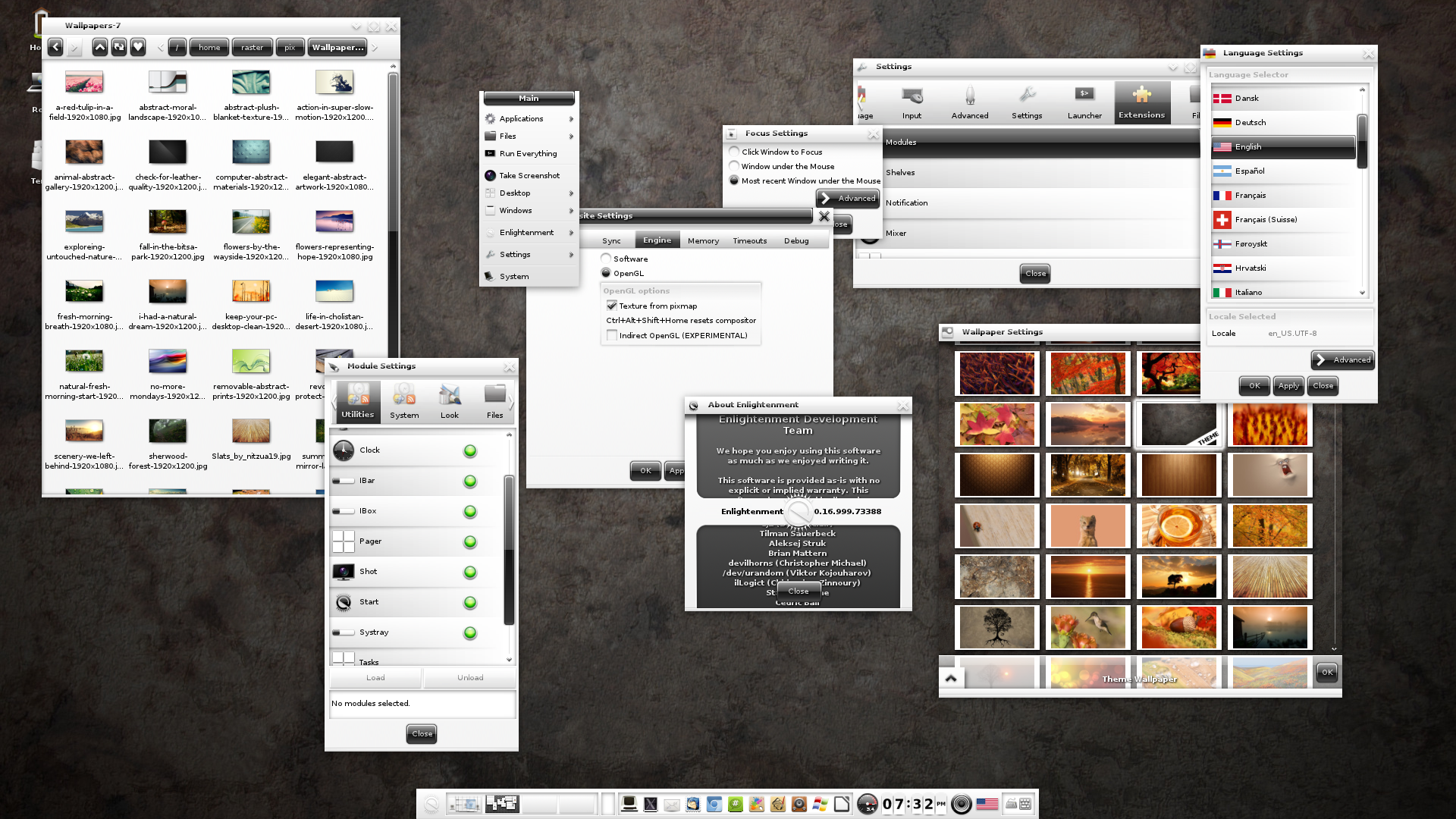Click the Advanced button in Focus Settings
The width and height of the screenshot is (1456, 819).
pos(848,198)
